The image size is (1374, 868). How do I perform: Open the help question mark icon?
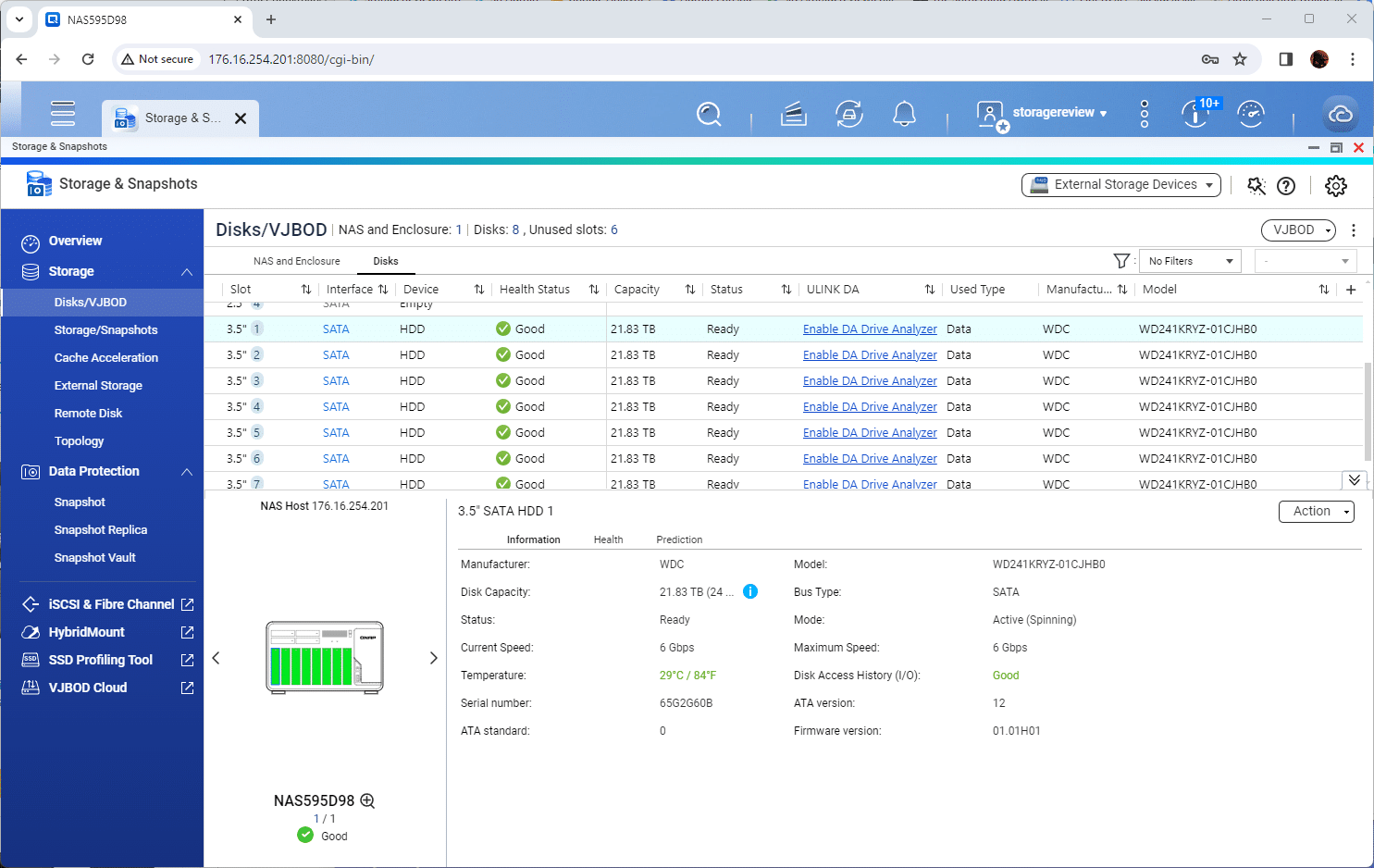pyautogui.click(x=1286, y=185)
